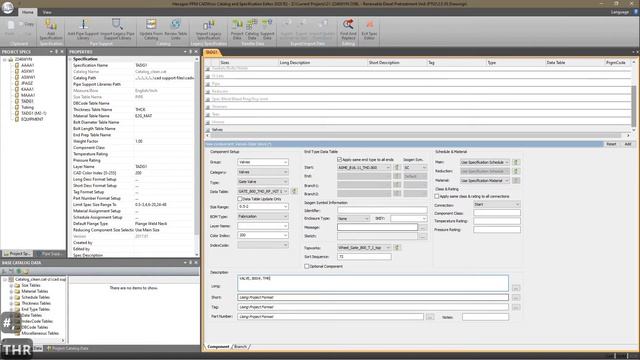Open Project Data in ribbon

pos(237,29)
